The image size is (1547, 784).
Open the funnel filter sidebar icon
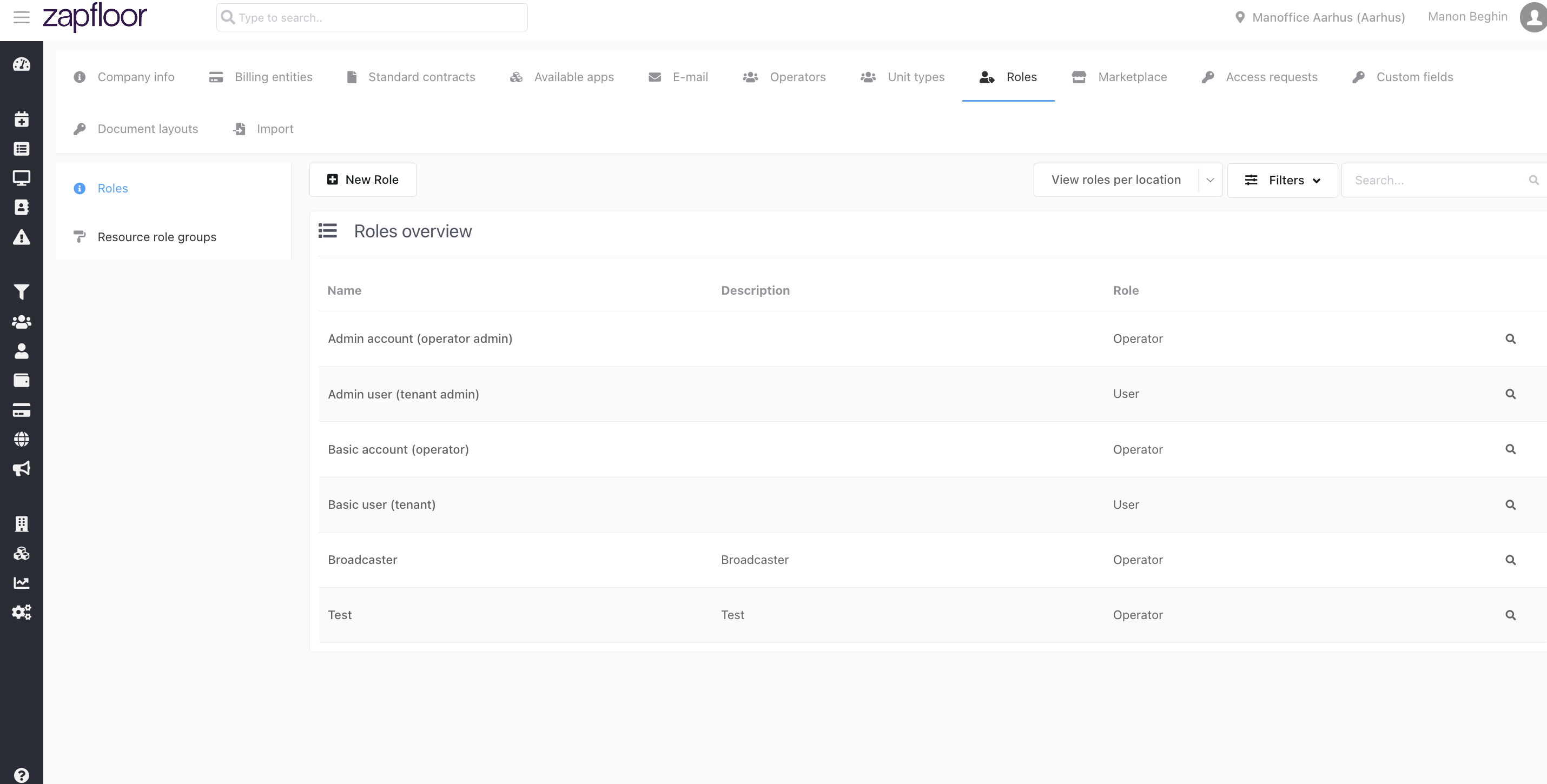pos(22,292)
